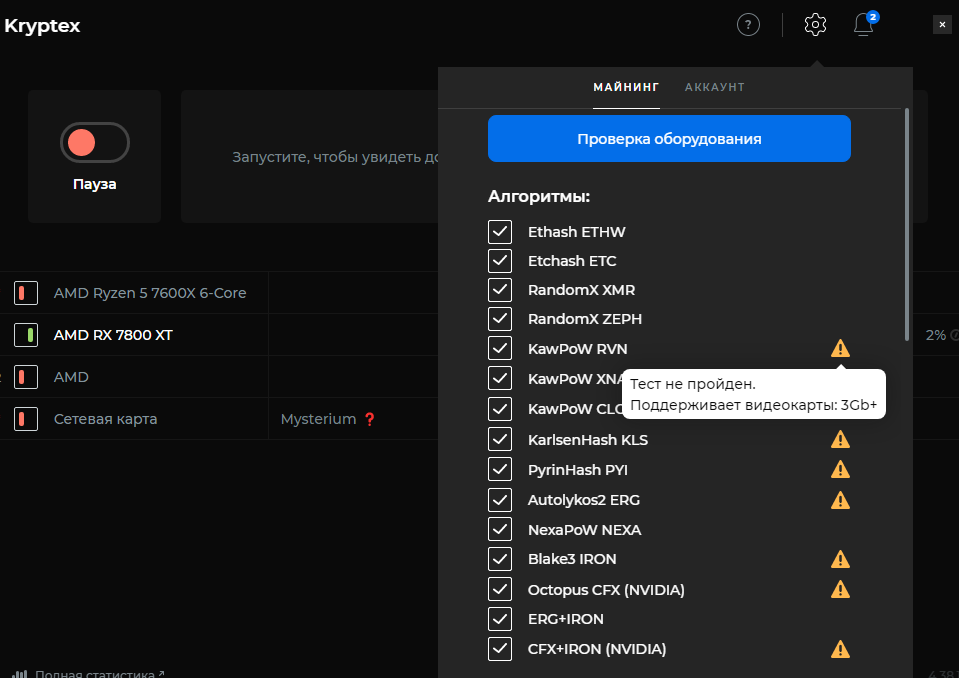Viewport: 959px width, 678px height.
Task: Click the bar chart icon near Полная статистика
Action: (20, 674)
